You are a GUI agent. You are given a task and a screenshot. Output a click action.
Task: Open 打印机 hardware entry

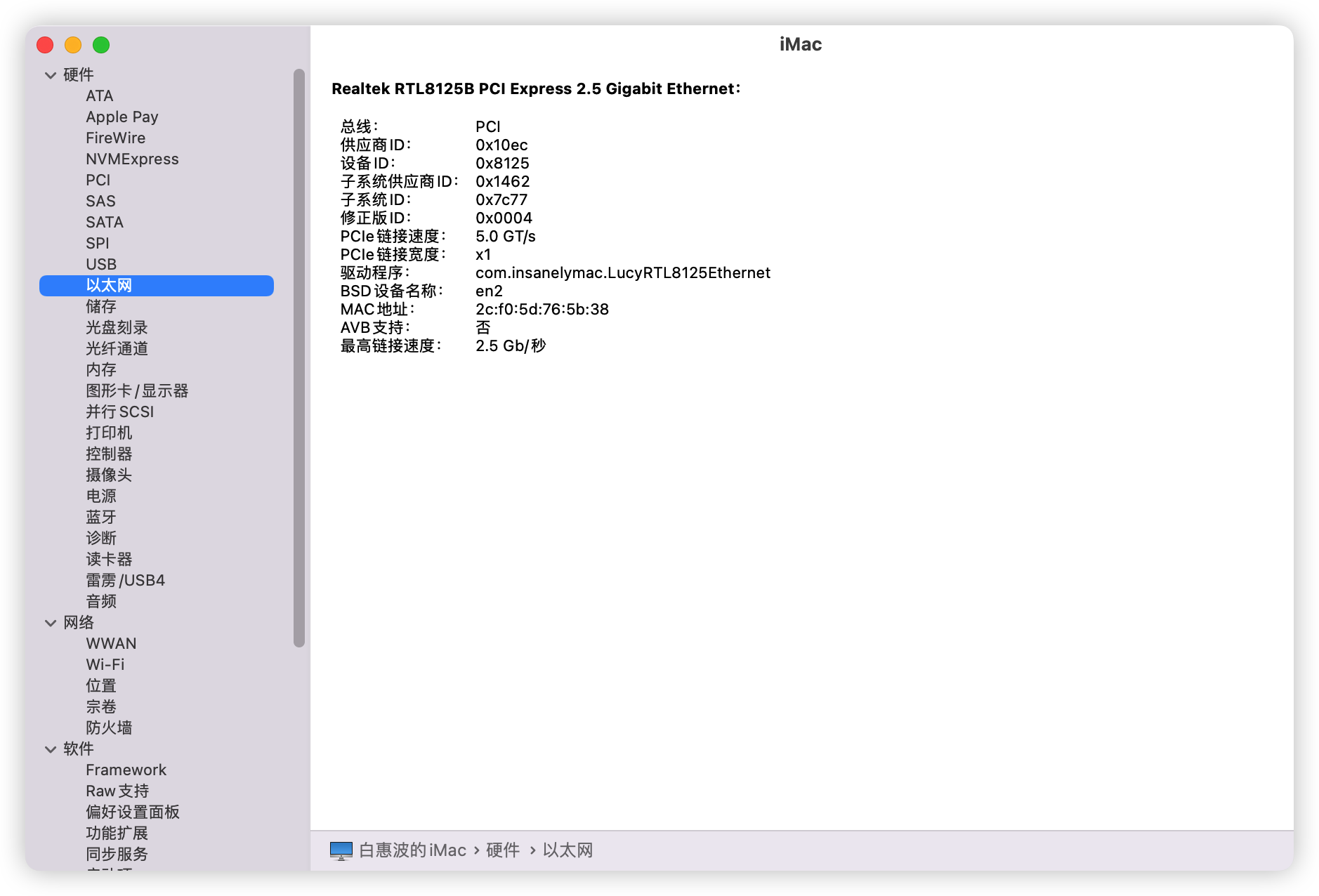click(x=109, y=433)
